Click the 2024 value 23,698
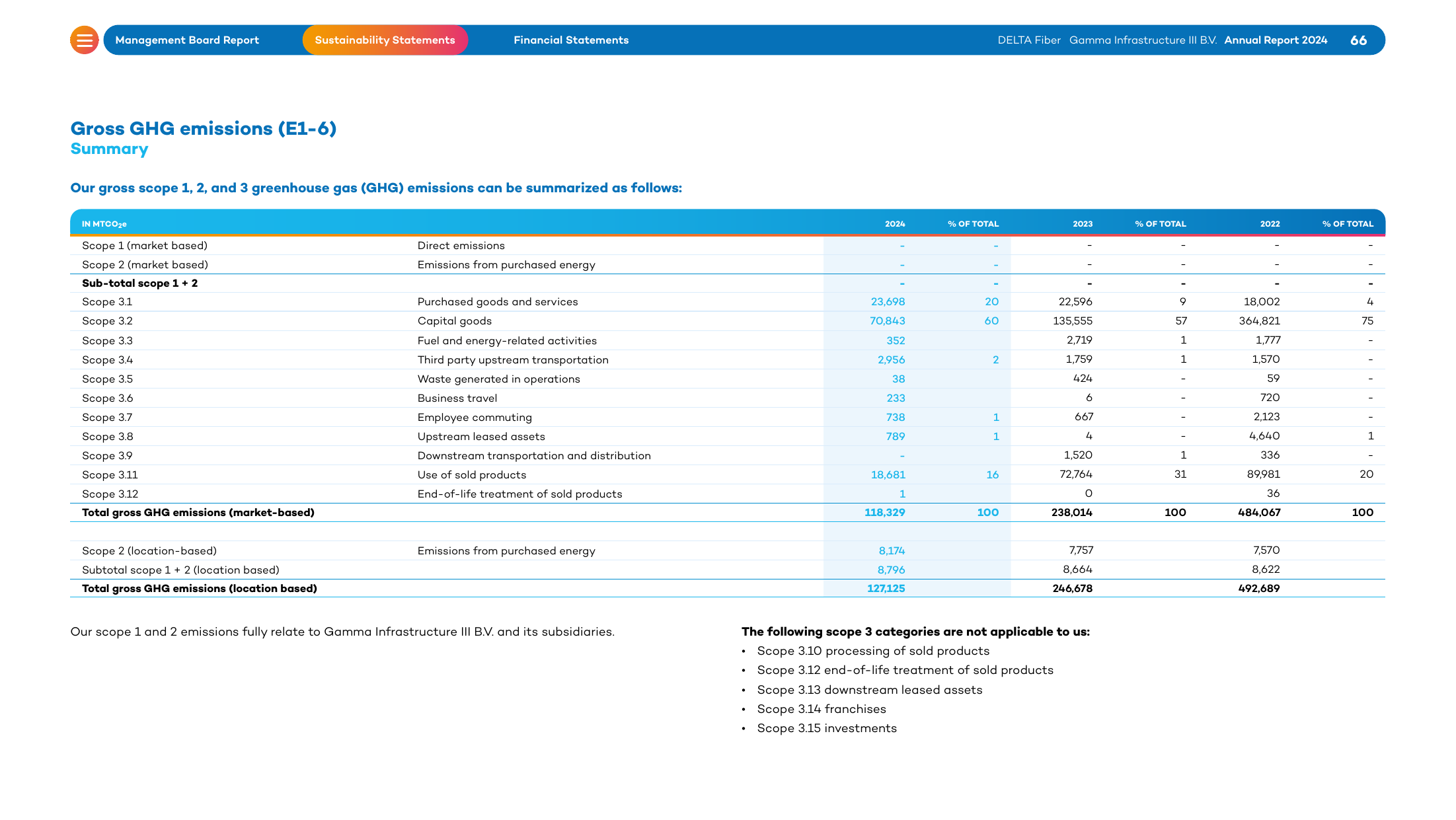 click(x=888, y=302)
